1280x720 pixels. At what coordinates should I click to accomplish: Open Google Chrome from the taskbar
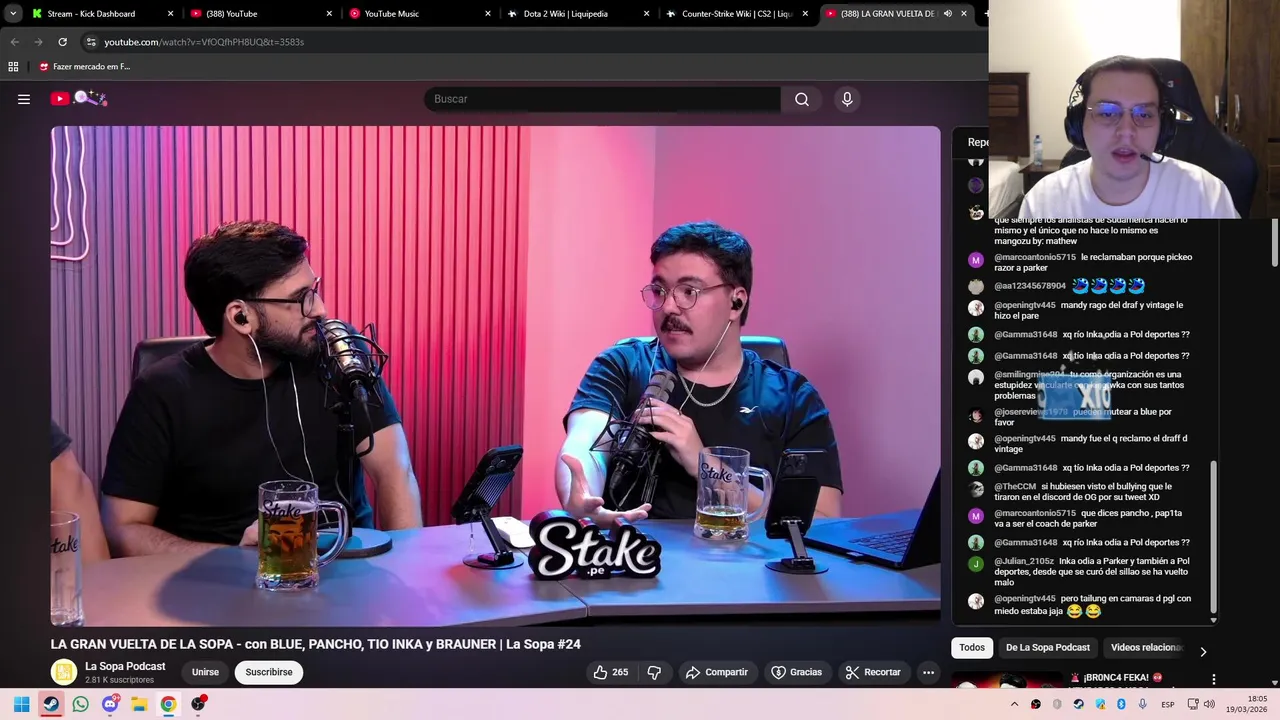coord(168,704)
